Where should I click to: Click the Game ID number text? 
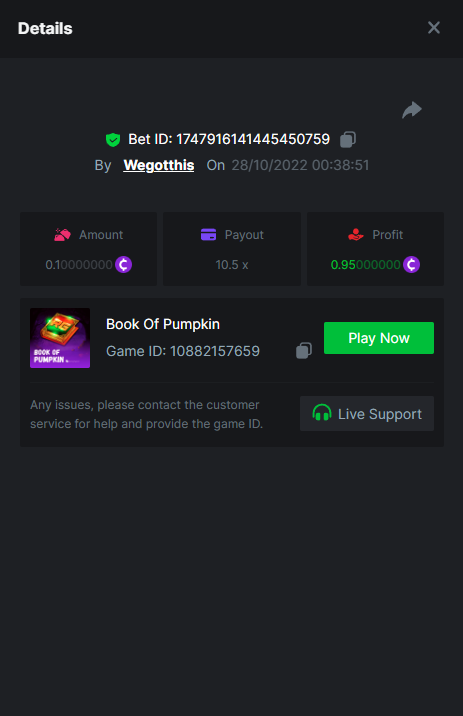215,351
